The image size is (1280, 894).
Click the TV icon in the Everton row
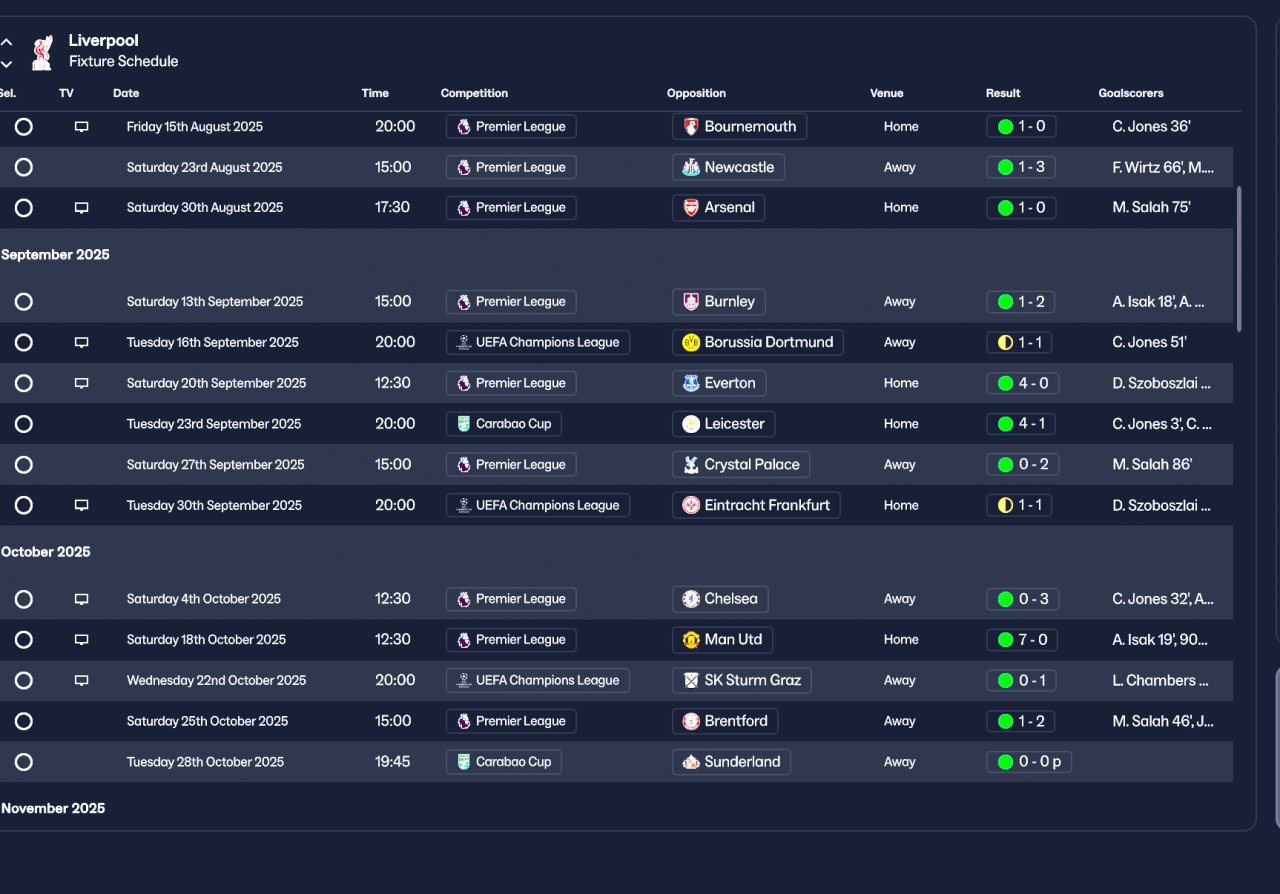pyautogui.click(x=82, y=383)
